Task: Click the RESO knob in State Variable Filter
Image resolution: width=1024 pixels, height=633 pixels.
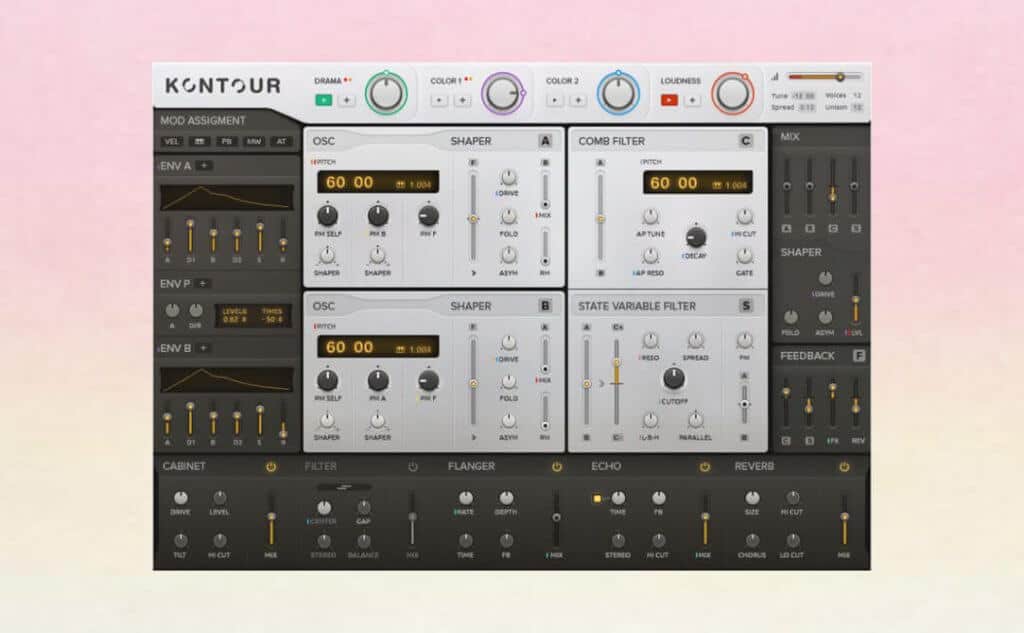Action: pos(650,340)
